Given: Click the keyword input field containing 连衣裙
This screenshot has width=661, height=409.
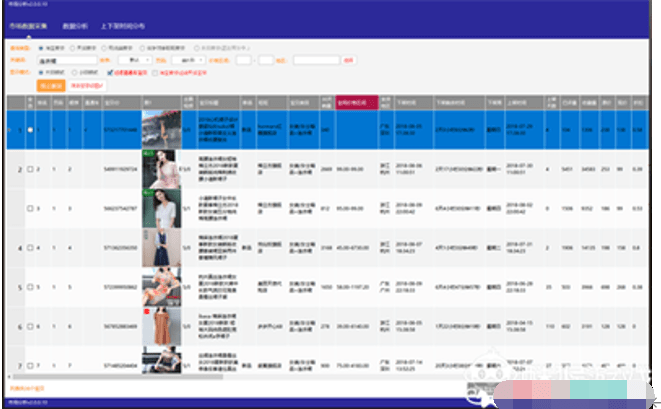Looking at the screenshot, I should 67,60.
